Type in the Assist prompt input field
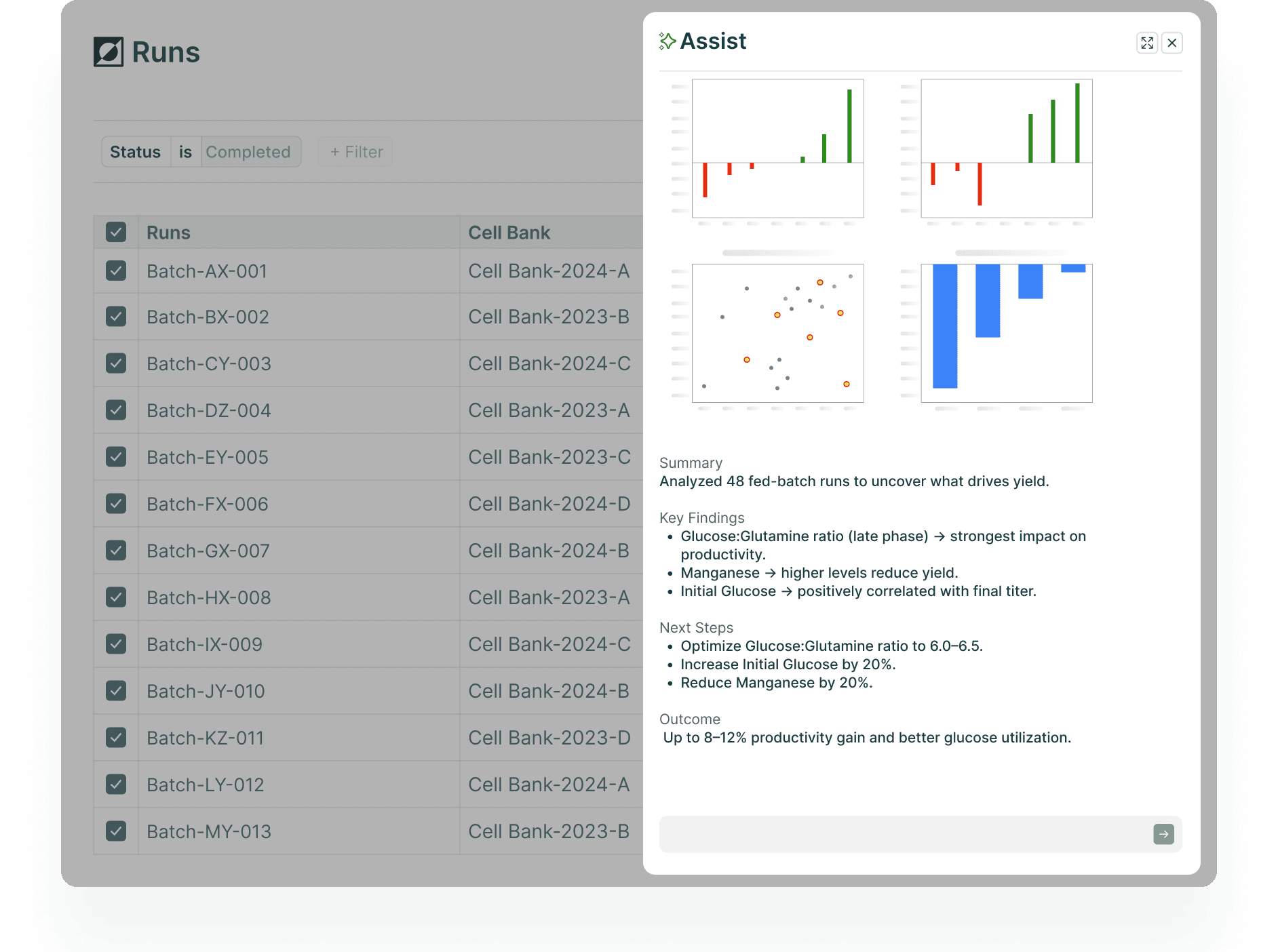1278x952 pixels. pyautogui.click(x=902, y=834)
